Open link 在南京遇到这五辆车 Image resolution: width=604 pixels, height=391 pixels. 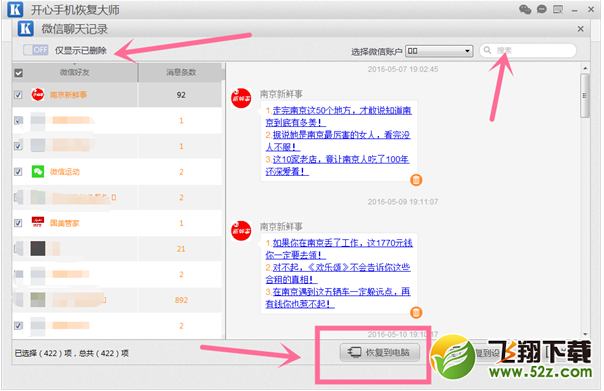click(338, 298)
